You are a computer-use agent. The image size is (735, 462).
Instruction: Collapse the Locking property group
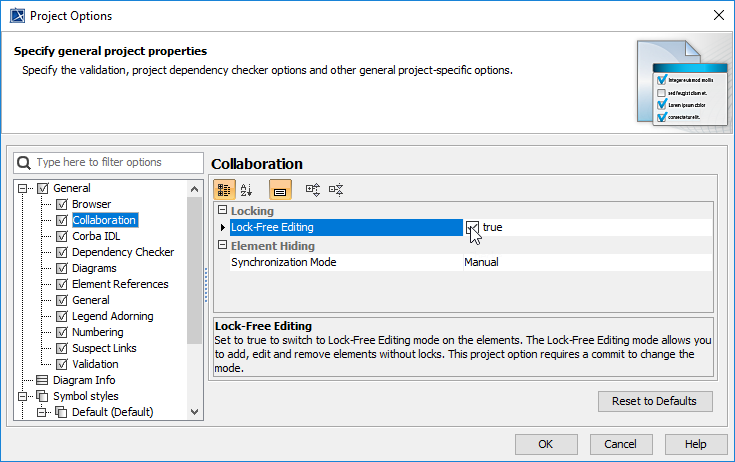coord(222,211)
